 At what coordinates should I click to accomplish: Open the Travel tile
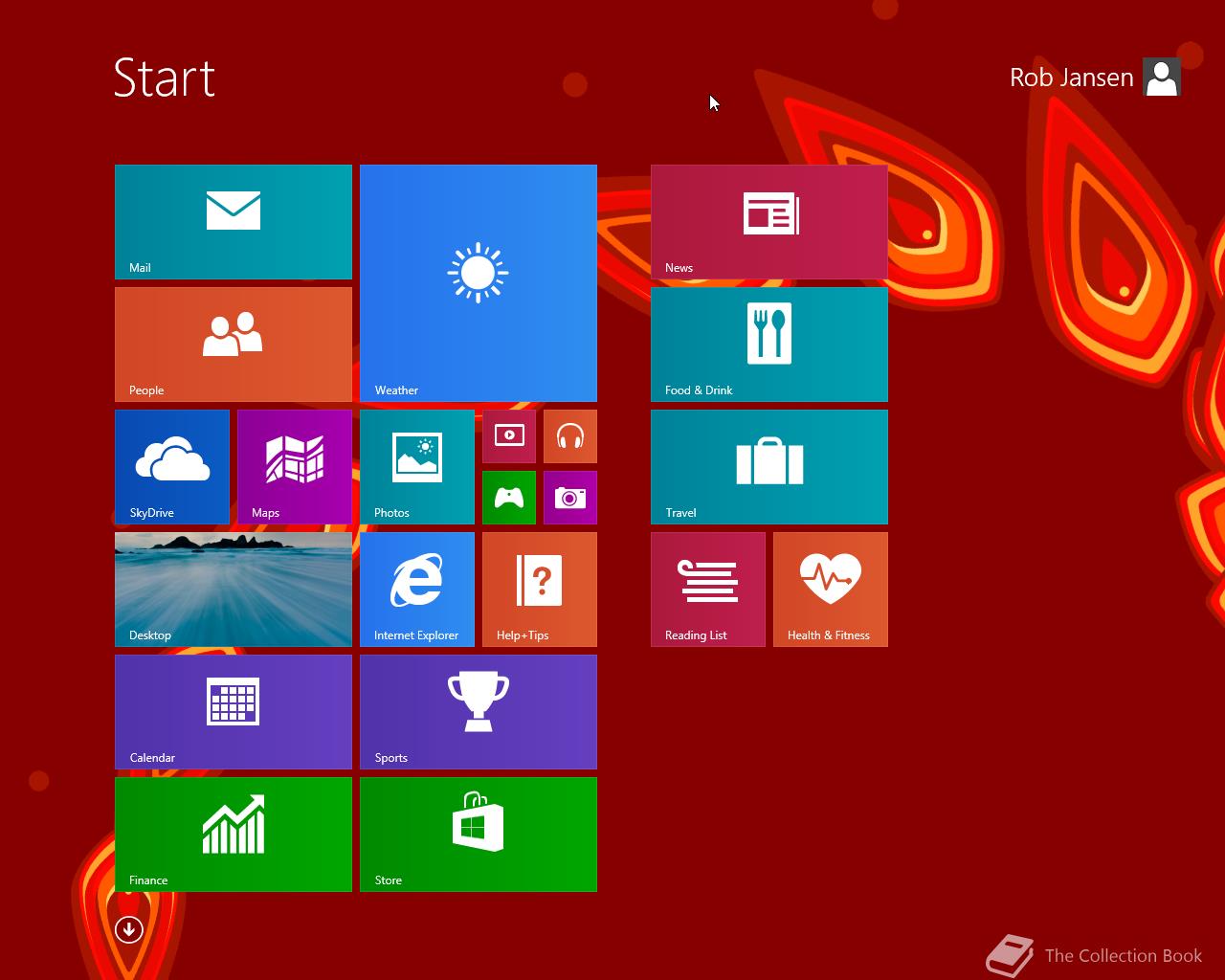click(x=769, y=467)
